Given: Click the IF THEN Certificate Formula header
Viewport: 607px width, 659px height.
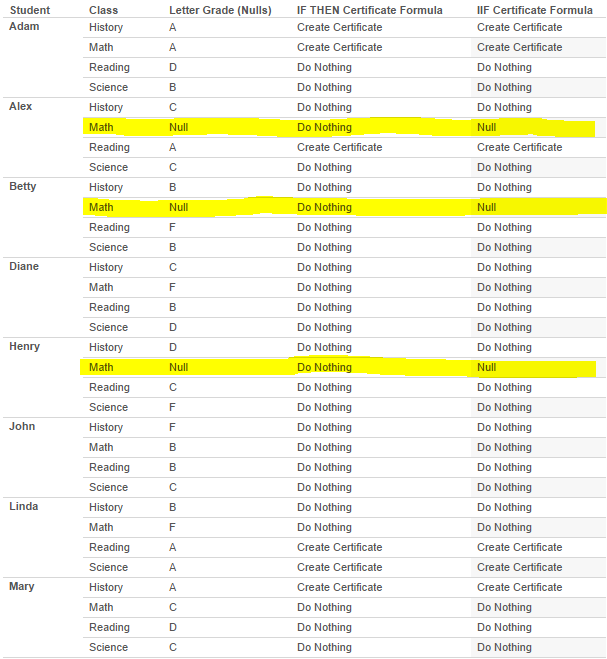Looking at the screenshot, I should (x=369, y=10).
